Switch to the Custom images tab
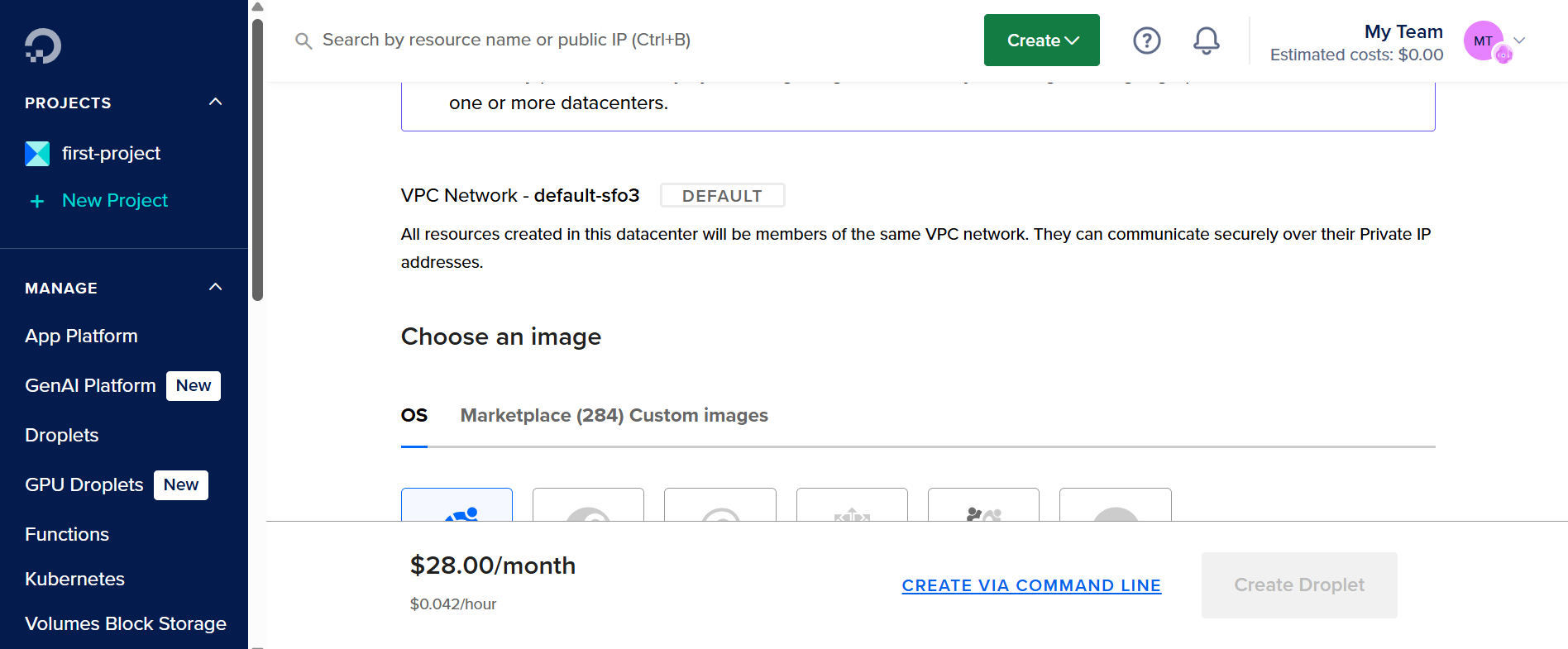The image size is (1568, 649). click(699, 415)
